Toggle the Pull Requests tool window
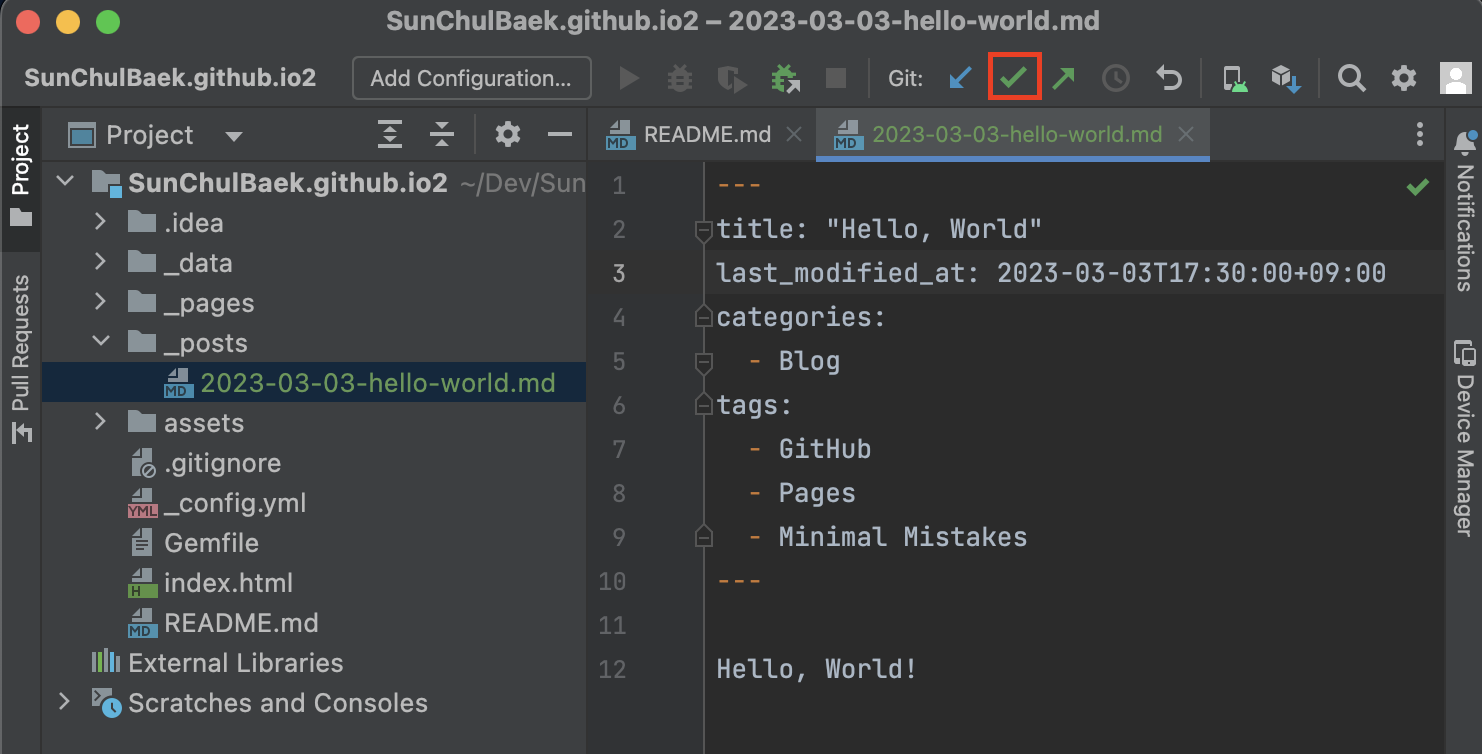The image size is (1482, 754). (x=21, y=358)
